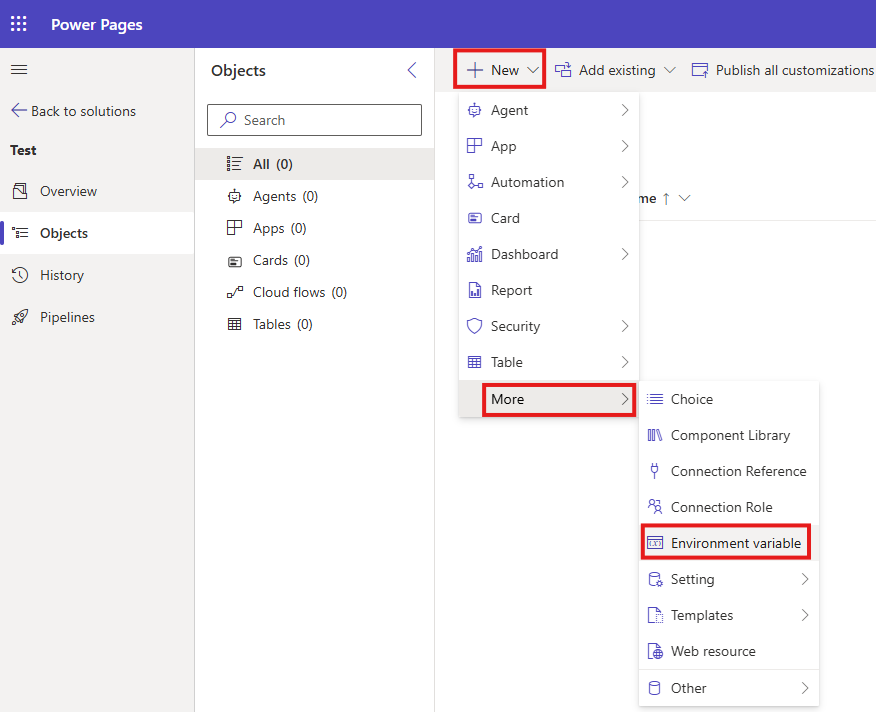Open the Add existing dropdown chevron
The height and width of the screenshot is (712, 876).
click(x=670, y=70)
